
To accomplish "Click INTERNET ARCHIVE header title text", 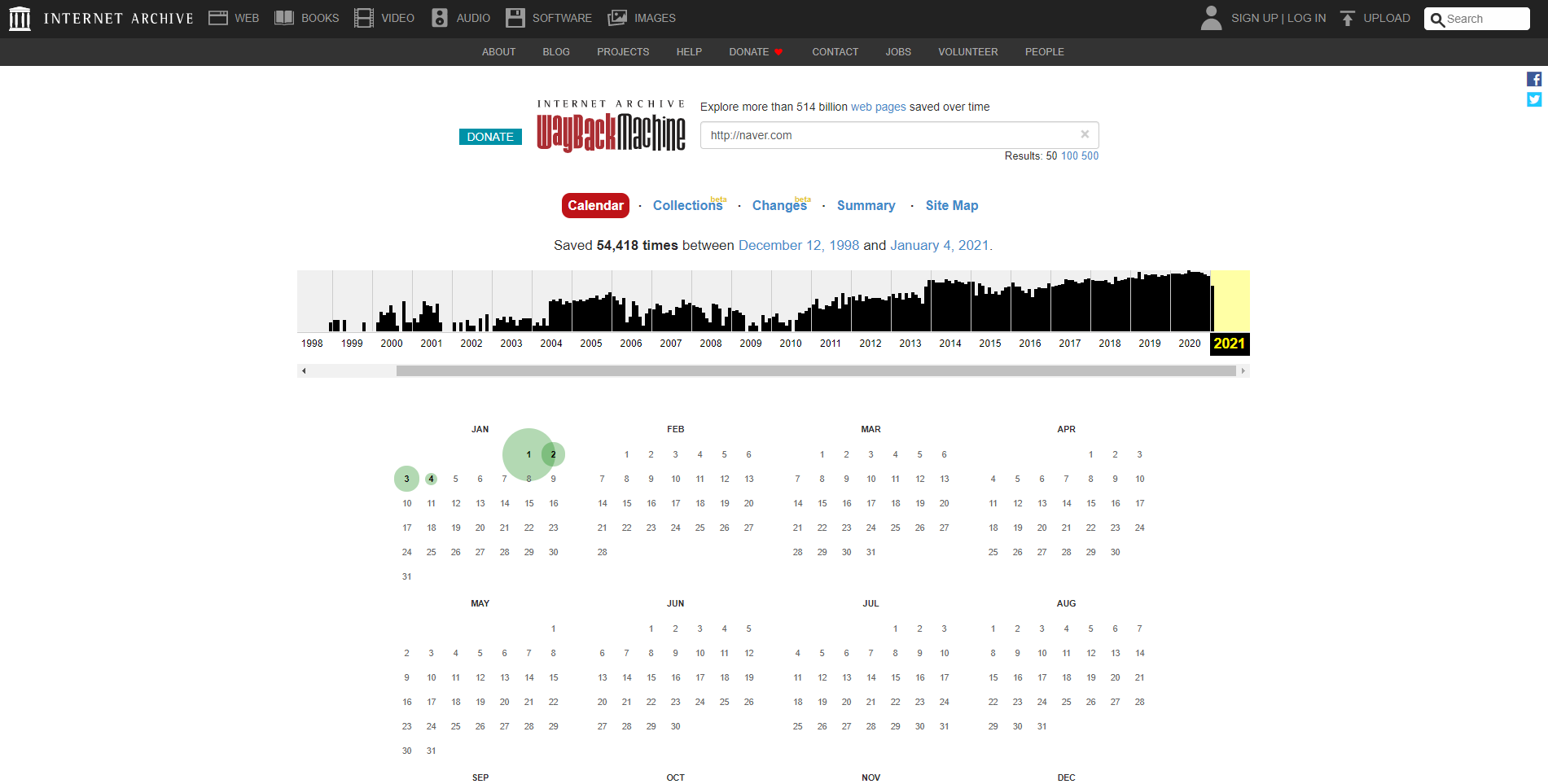I will point(119,19).
